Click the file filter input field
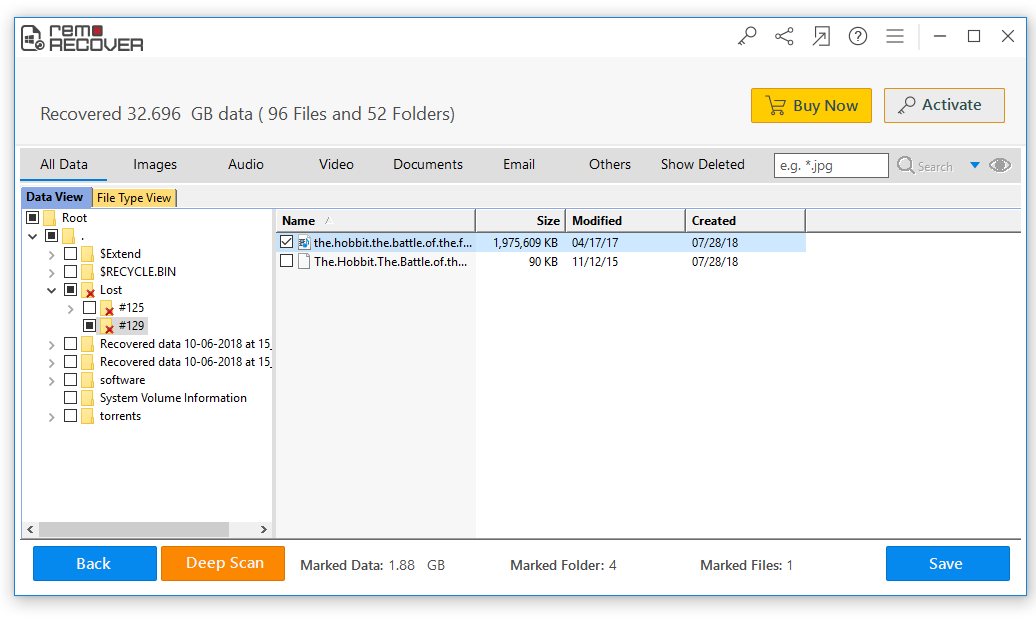The image size is (1036, 620). 831,165
